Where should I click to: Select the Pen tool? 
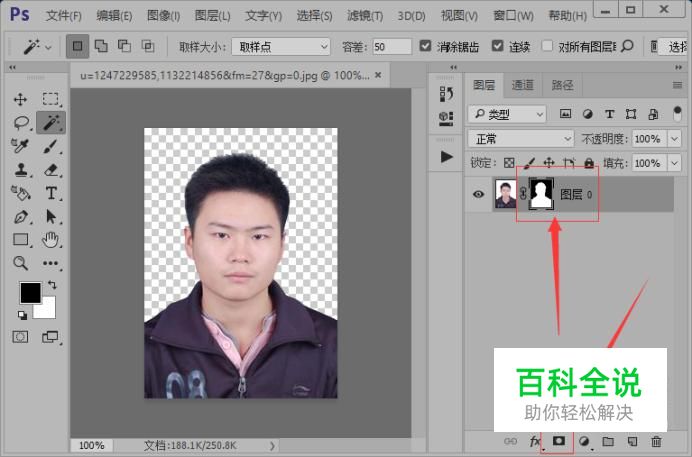point(20,217)
